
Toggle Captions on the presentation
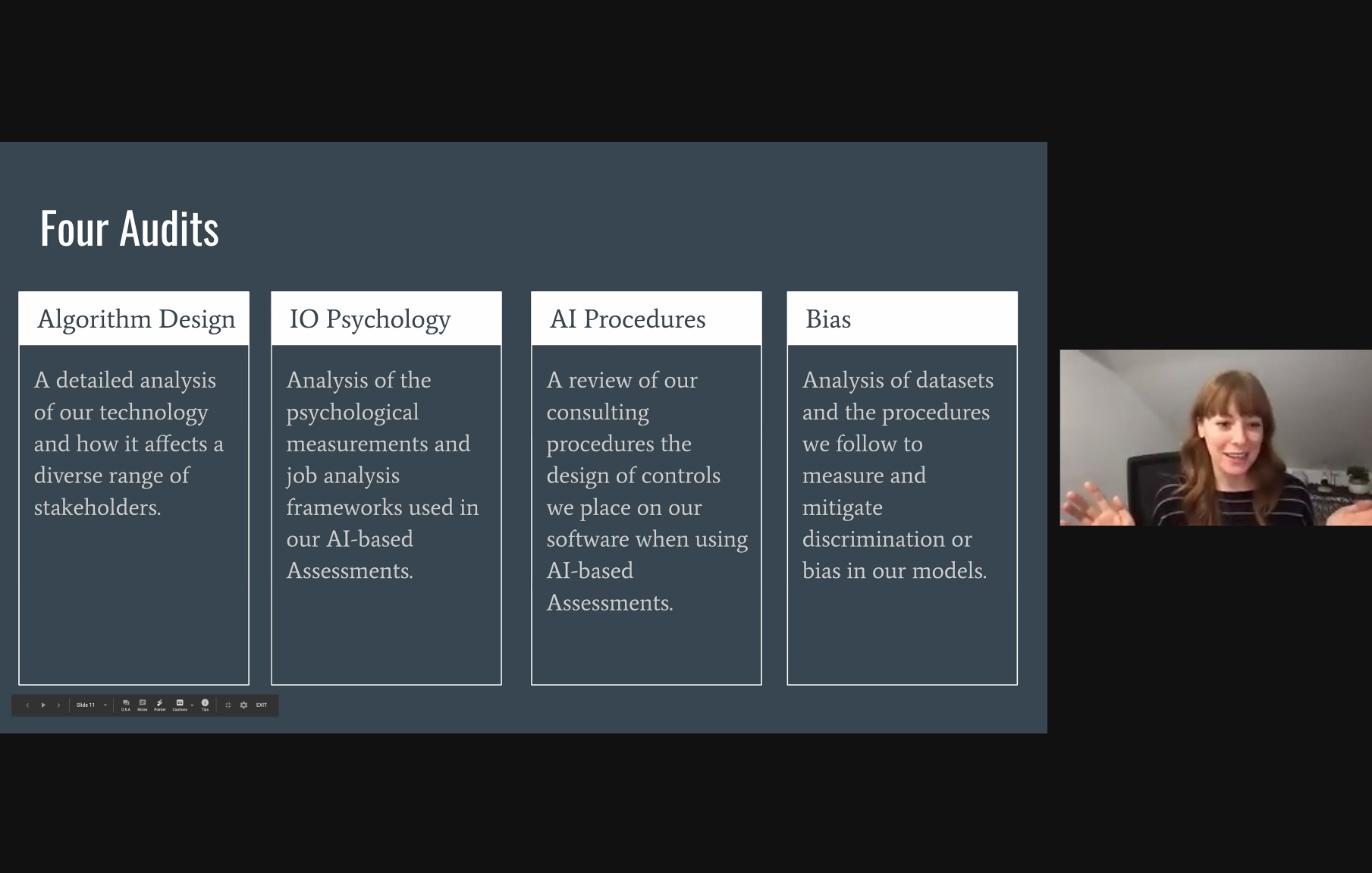(180, 705)
